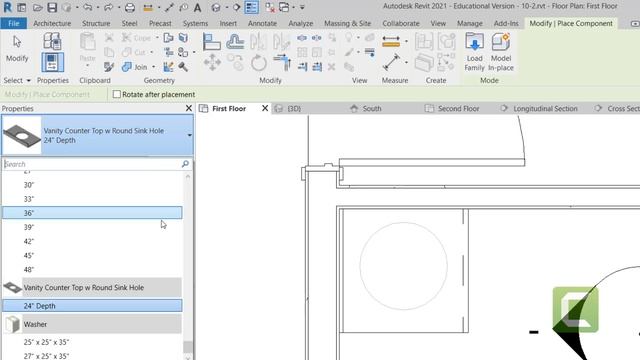Toggle Thin Lines icon in quick access toolbar
This screenshot has width=640, height=360.
[x=251, y=7]
